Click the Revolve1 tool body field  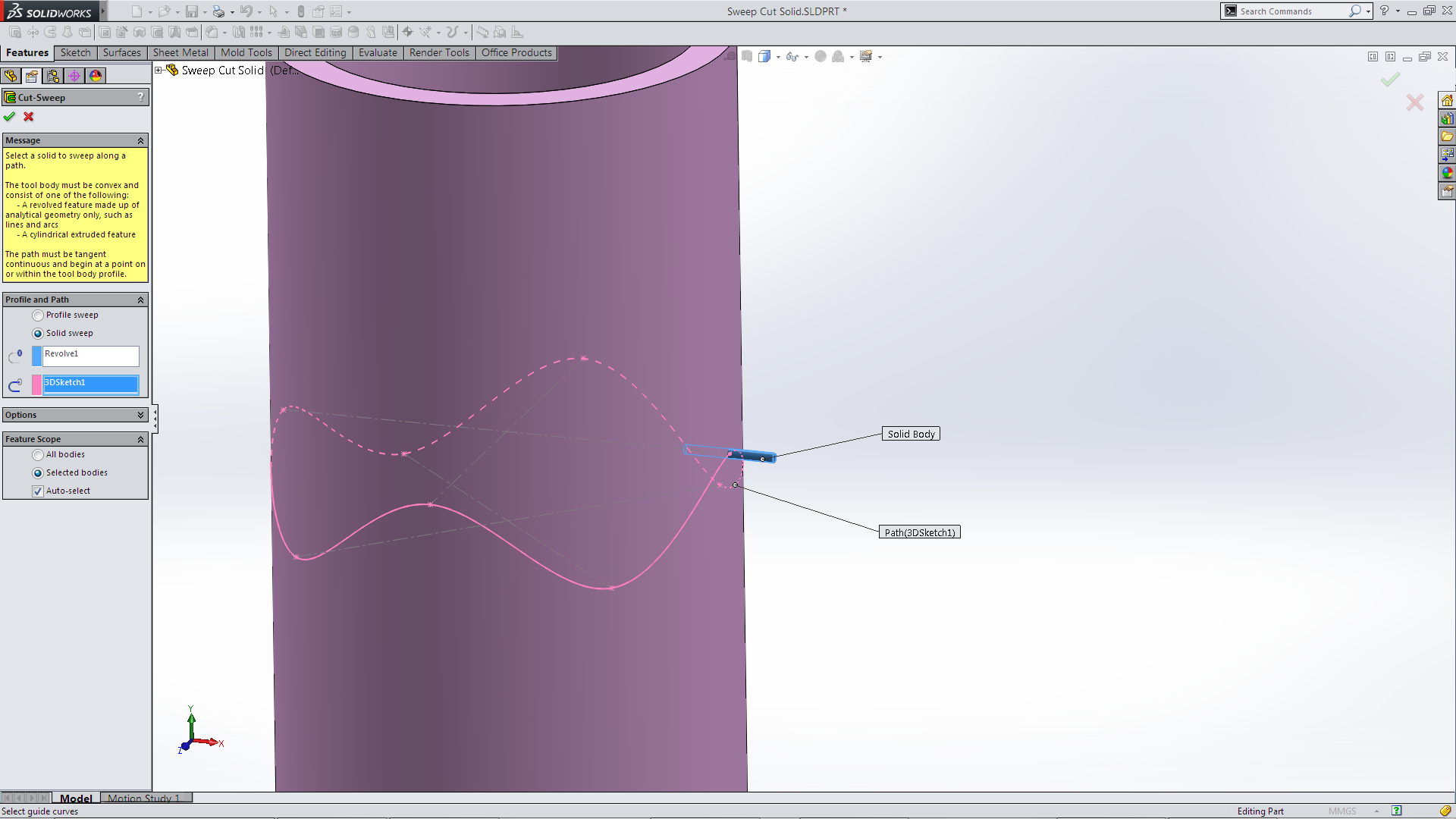(x=91, y=355)
